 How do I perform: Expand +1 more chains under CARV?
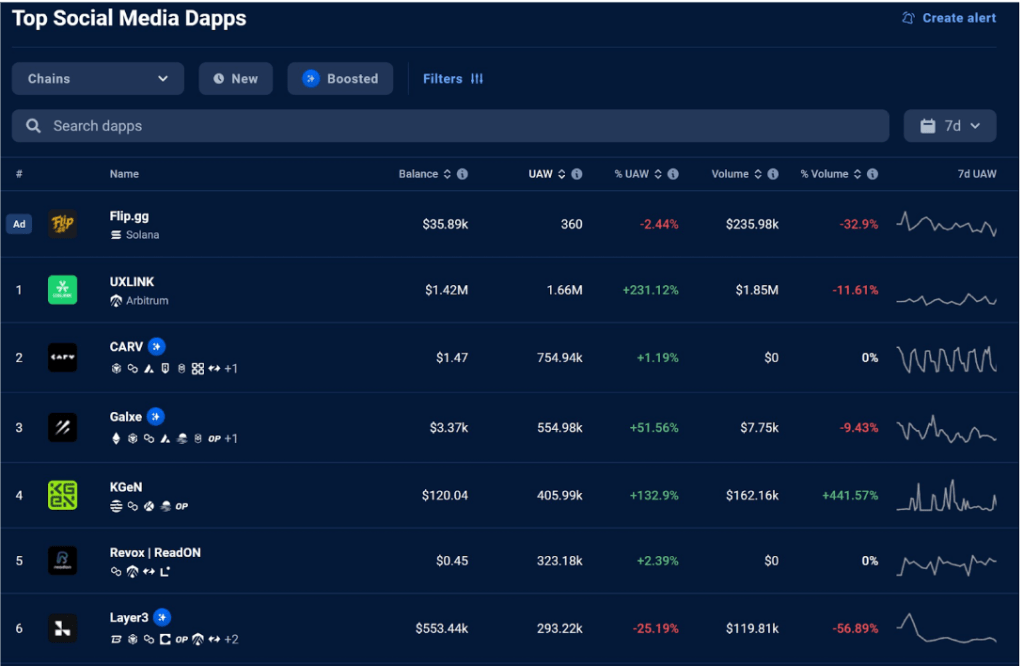(231, 369)
